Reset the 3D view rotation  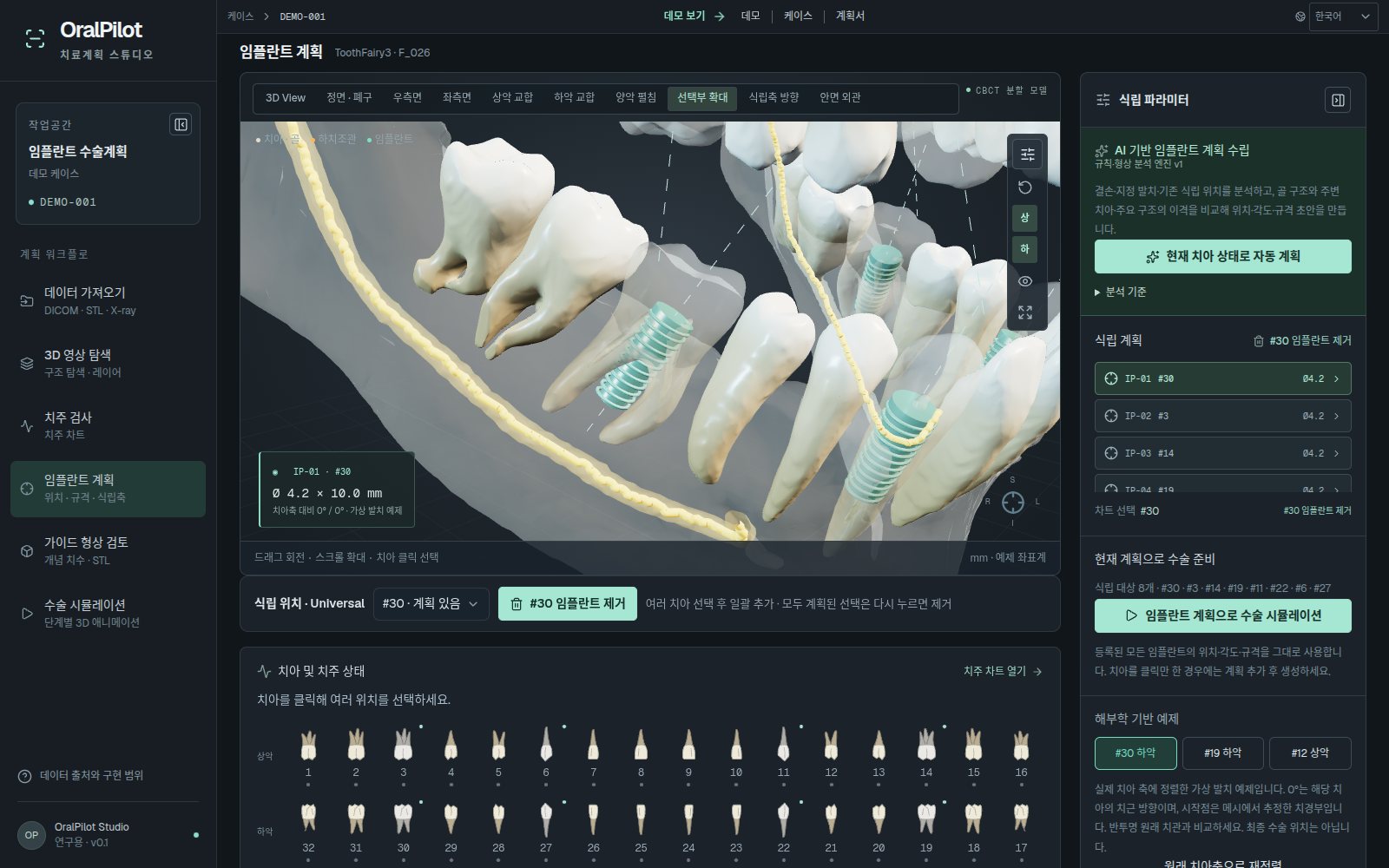pyautogui.click(x=1025, y=187)
